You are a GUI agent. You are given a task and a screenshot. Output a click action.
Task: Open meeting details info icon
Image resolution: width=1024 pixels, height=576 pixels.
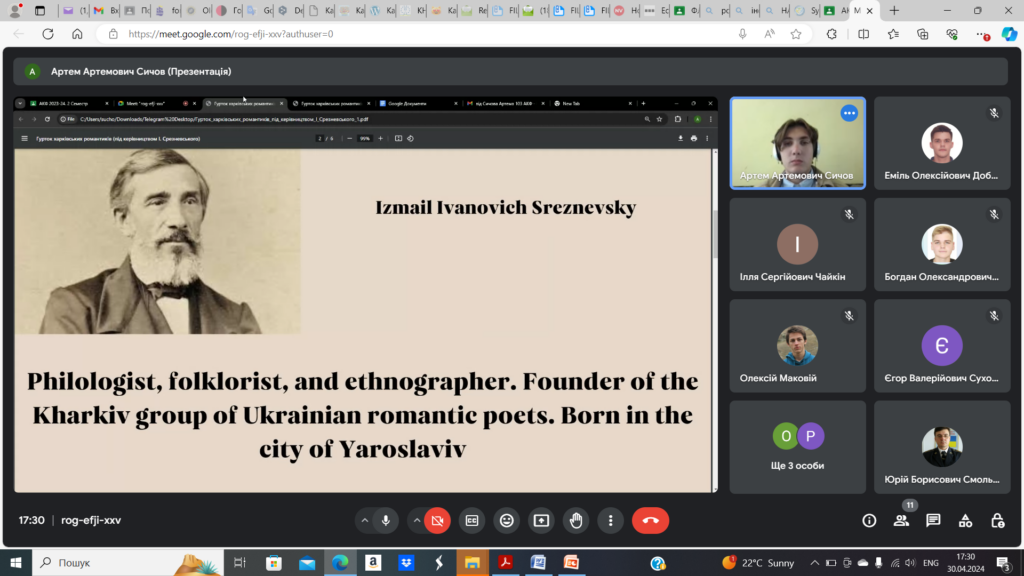[869, 520]
